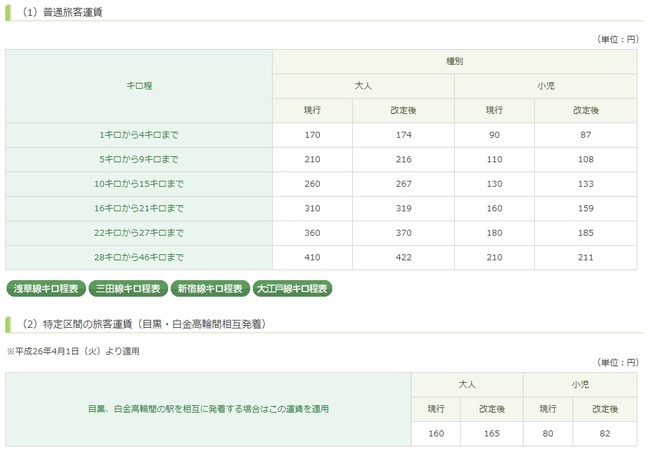Click adult fare value 210 in 5–9 km row
The image size is (650, 451).
point(312,159)
